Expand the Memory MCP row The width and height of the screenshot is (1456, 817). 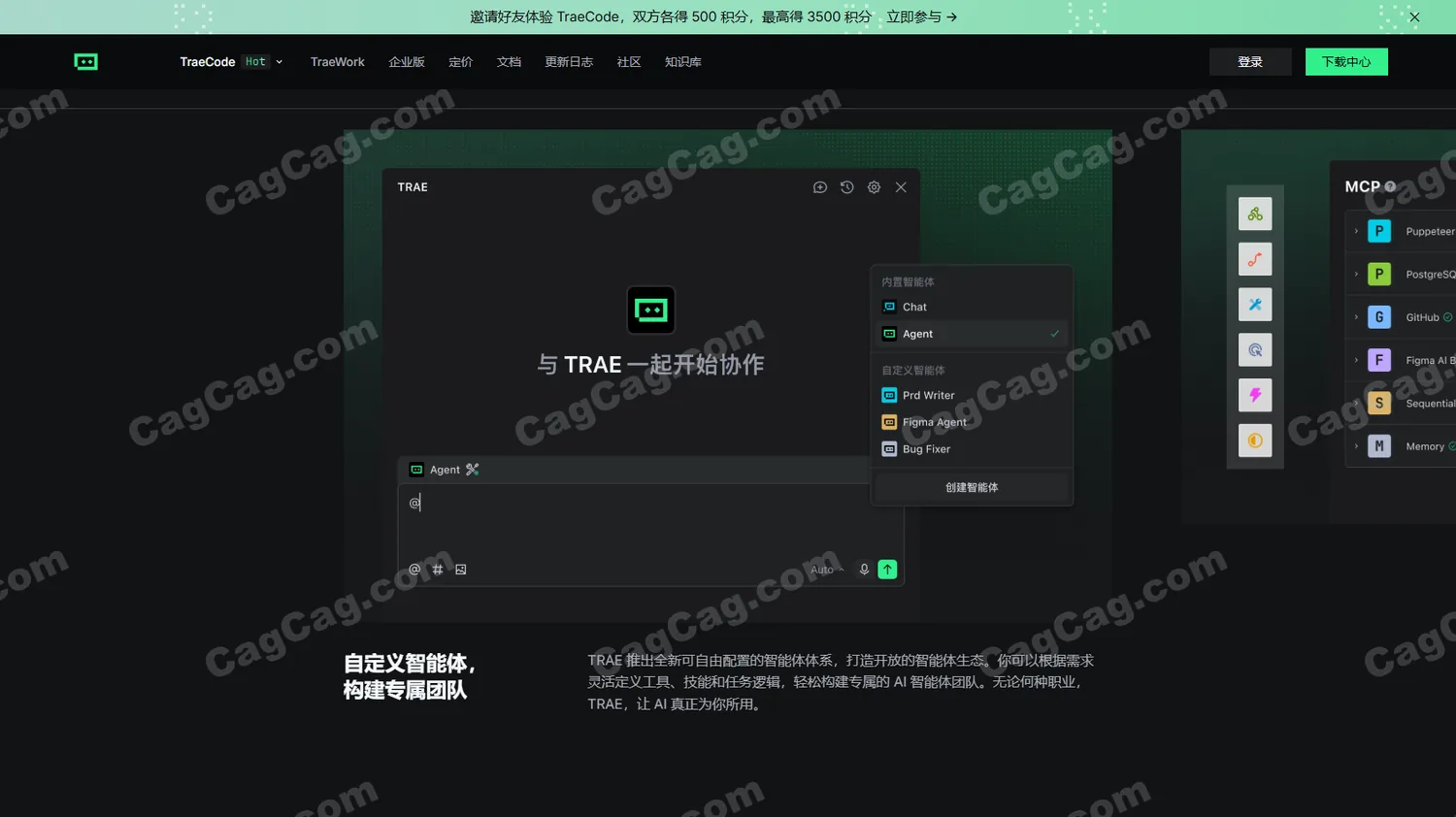point(1356,446)
